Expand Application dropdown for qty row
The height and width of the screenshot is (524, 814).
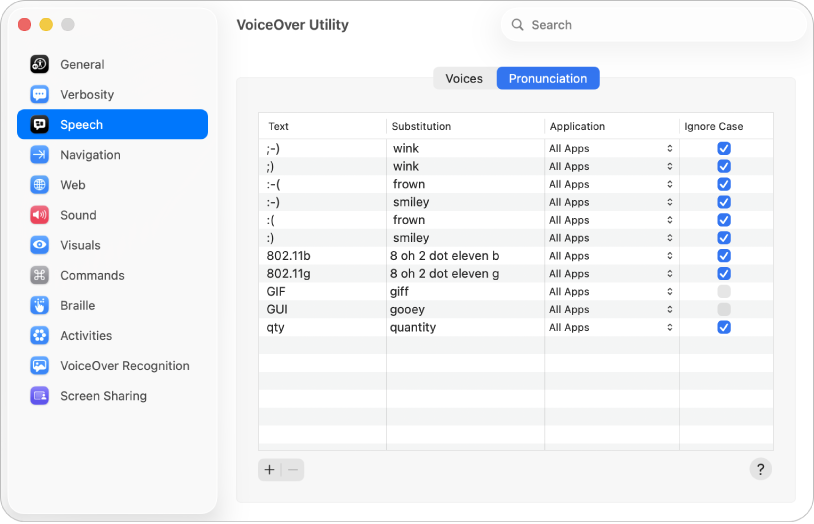pyautogui.click(x=611, y=327)
